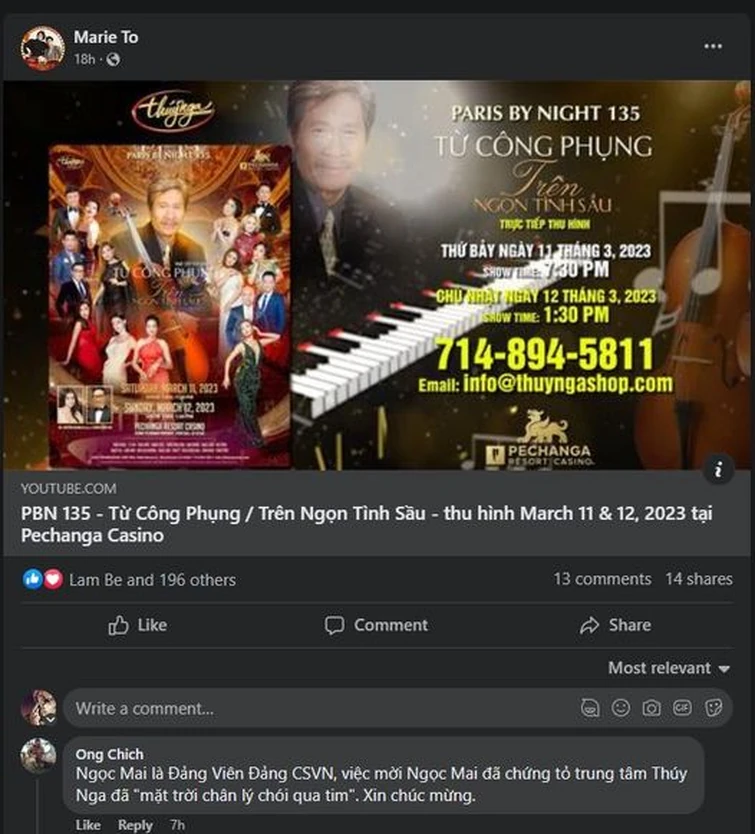The image size is (755, 834).
Task: Attach a photo using the camera icon
Action: point(651,708)
